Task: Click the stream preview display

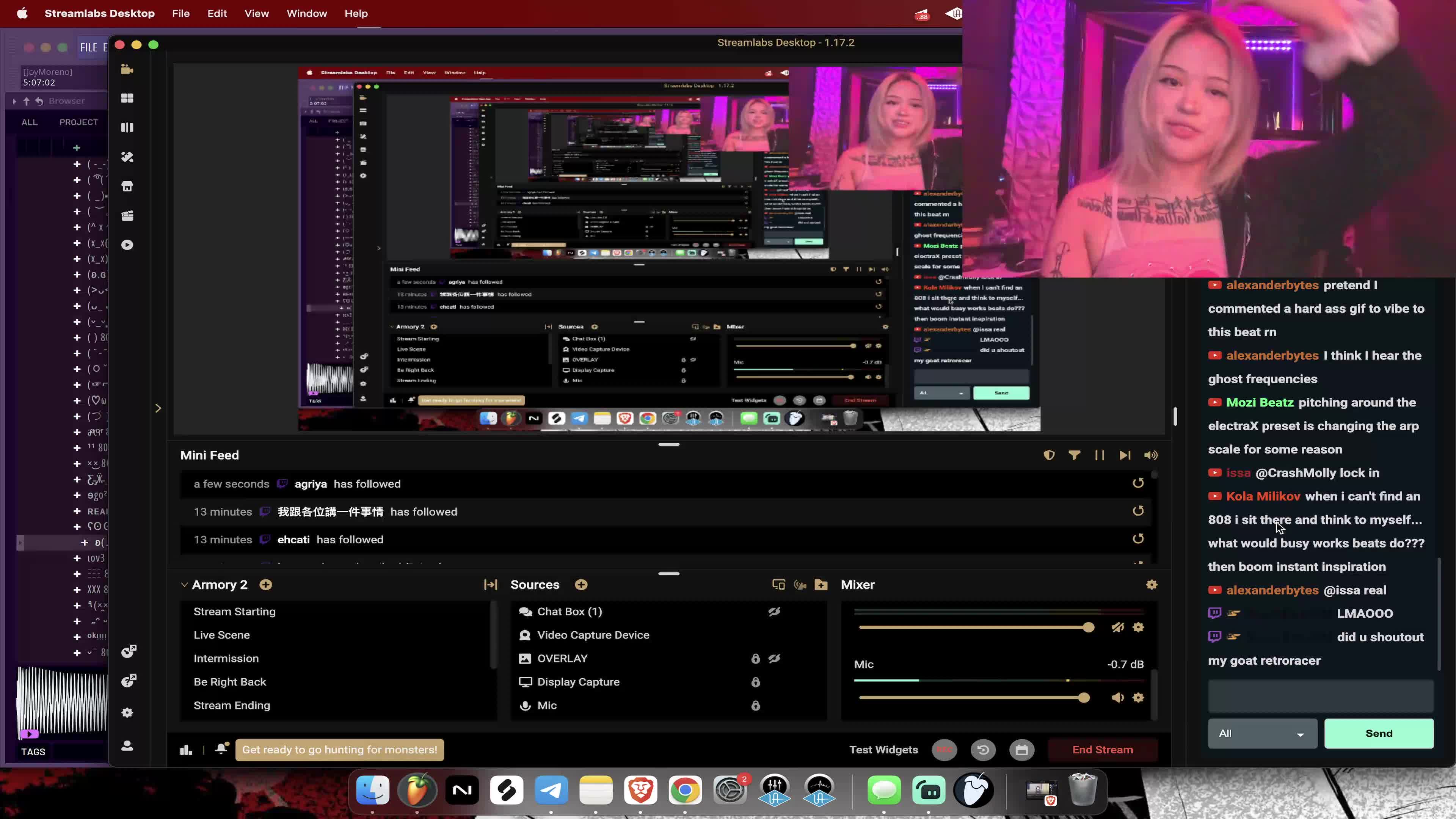Action: coord(668,249)
